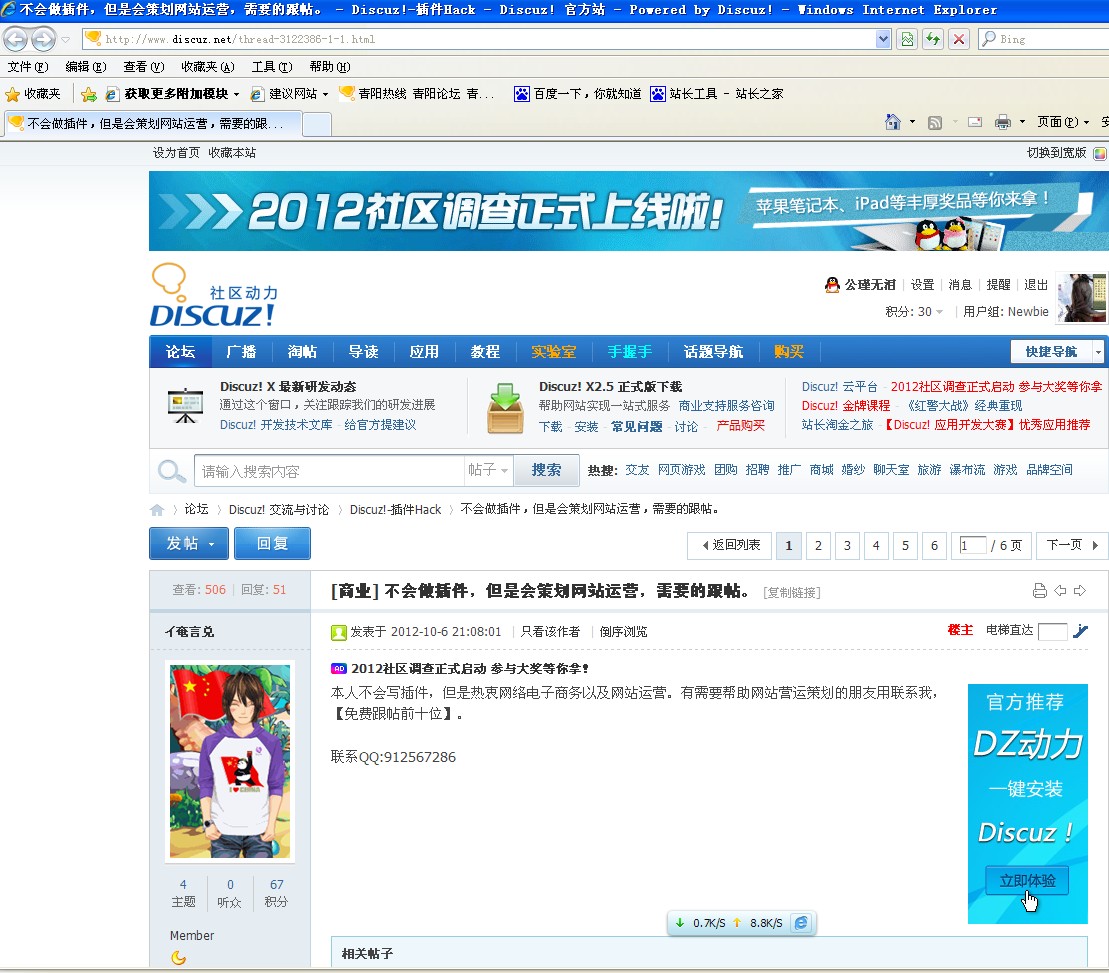
Task: Click the color style switch icon
Action: coord(1100,153)
